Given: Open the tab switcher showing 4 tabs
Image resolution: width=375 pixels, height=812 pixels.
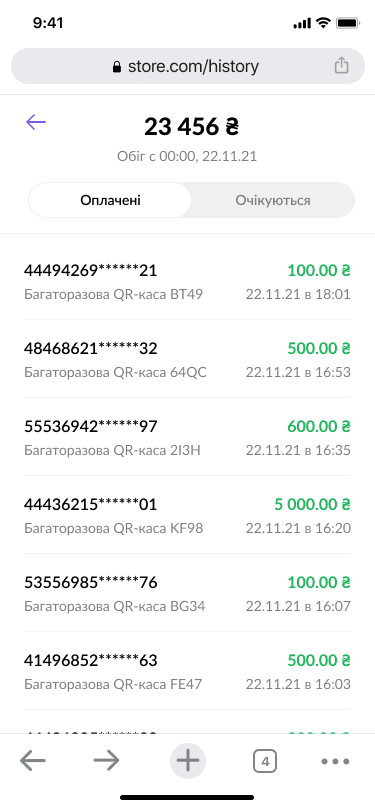Looking at the screenshot, I should (265, 761).
